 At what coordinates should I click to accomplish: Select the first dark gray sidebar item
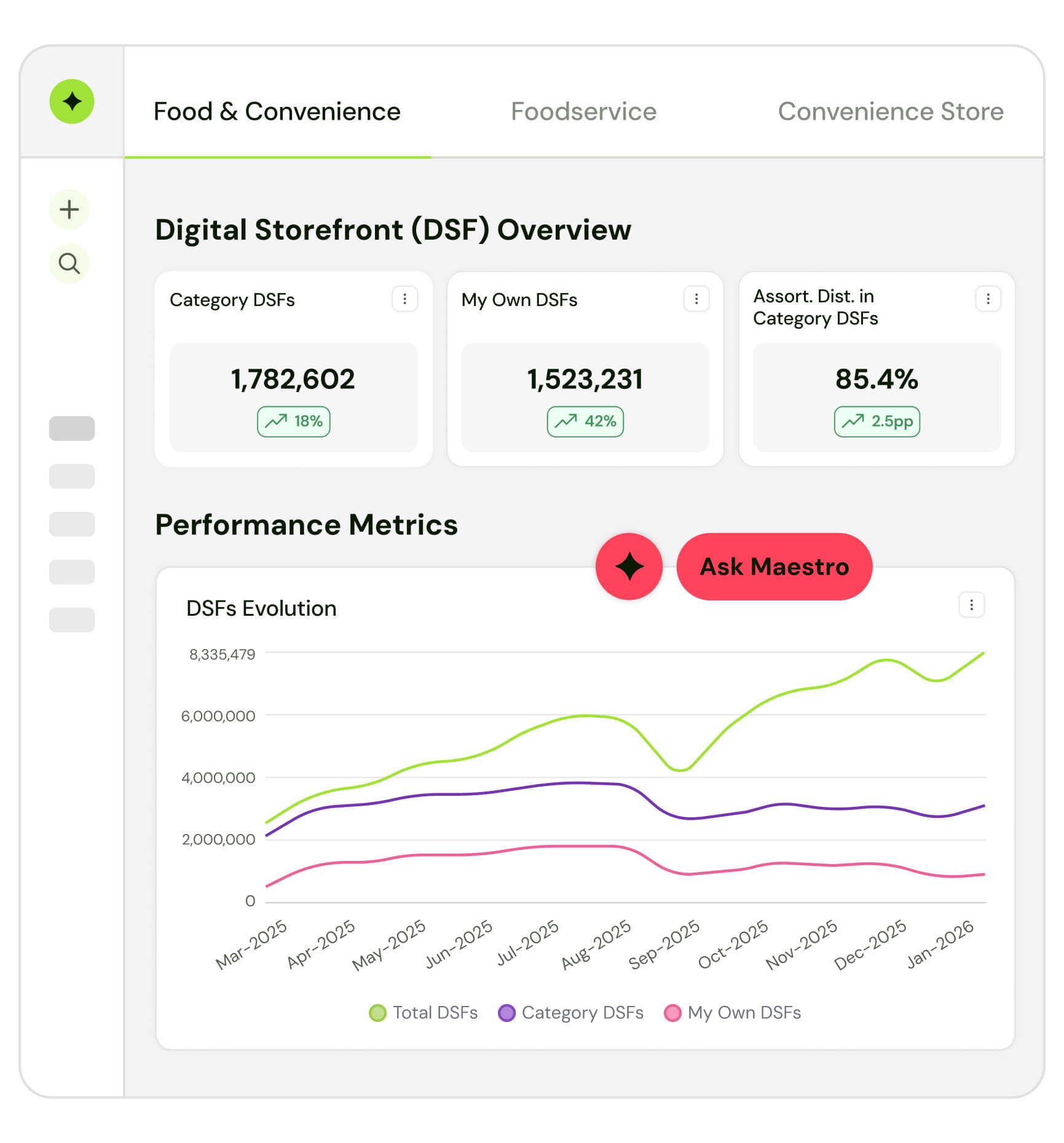tap(72, 428)
